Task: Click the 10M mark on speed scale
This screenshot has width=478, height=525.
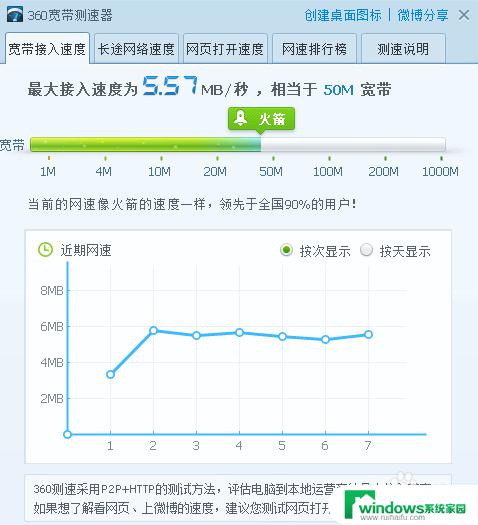Action: pyautogui.click(x=159, y=171)
